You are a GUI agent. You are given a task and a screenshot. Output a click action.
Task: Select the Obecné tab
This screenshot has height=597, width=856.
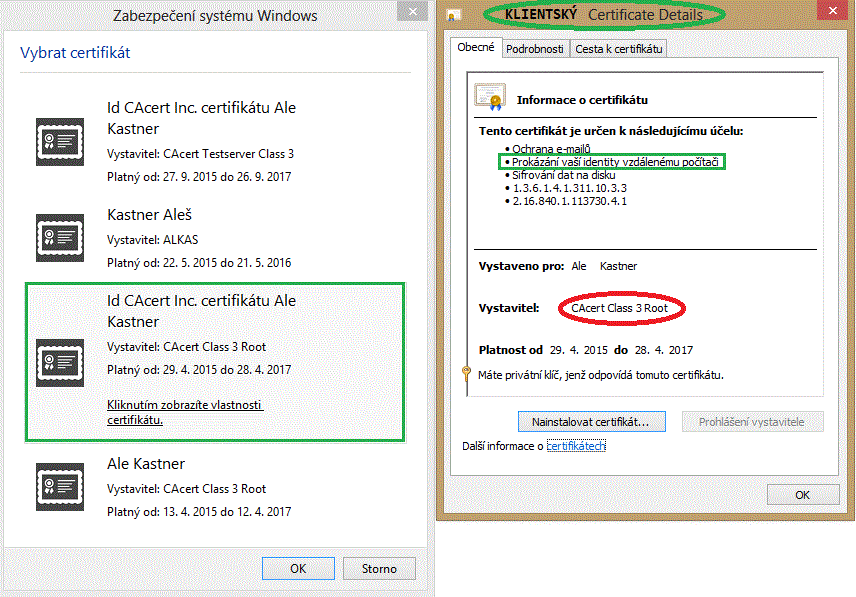476,47
